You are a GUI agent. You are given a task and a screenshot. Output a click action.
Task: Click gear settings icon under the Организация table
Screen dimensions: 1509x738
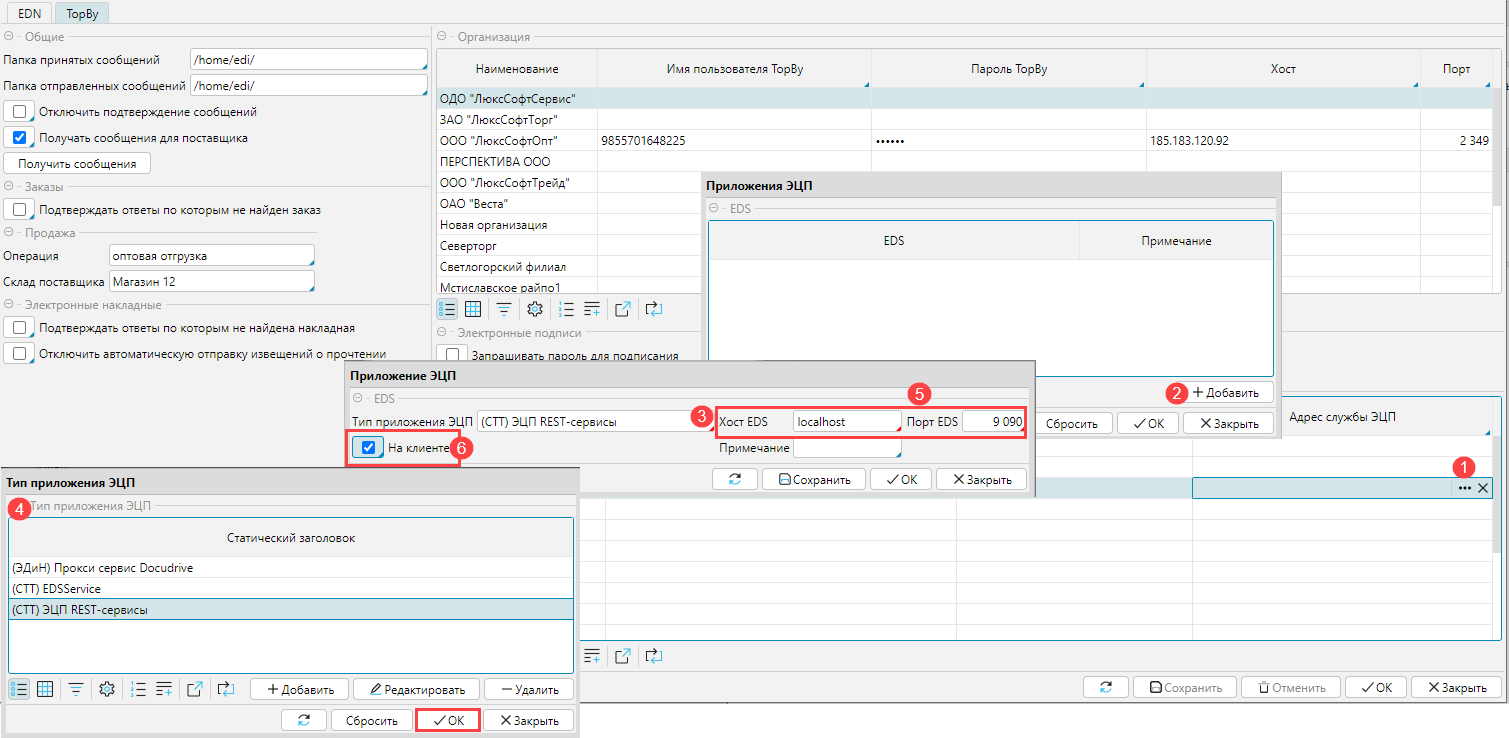(535, 309)
